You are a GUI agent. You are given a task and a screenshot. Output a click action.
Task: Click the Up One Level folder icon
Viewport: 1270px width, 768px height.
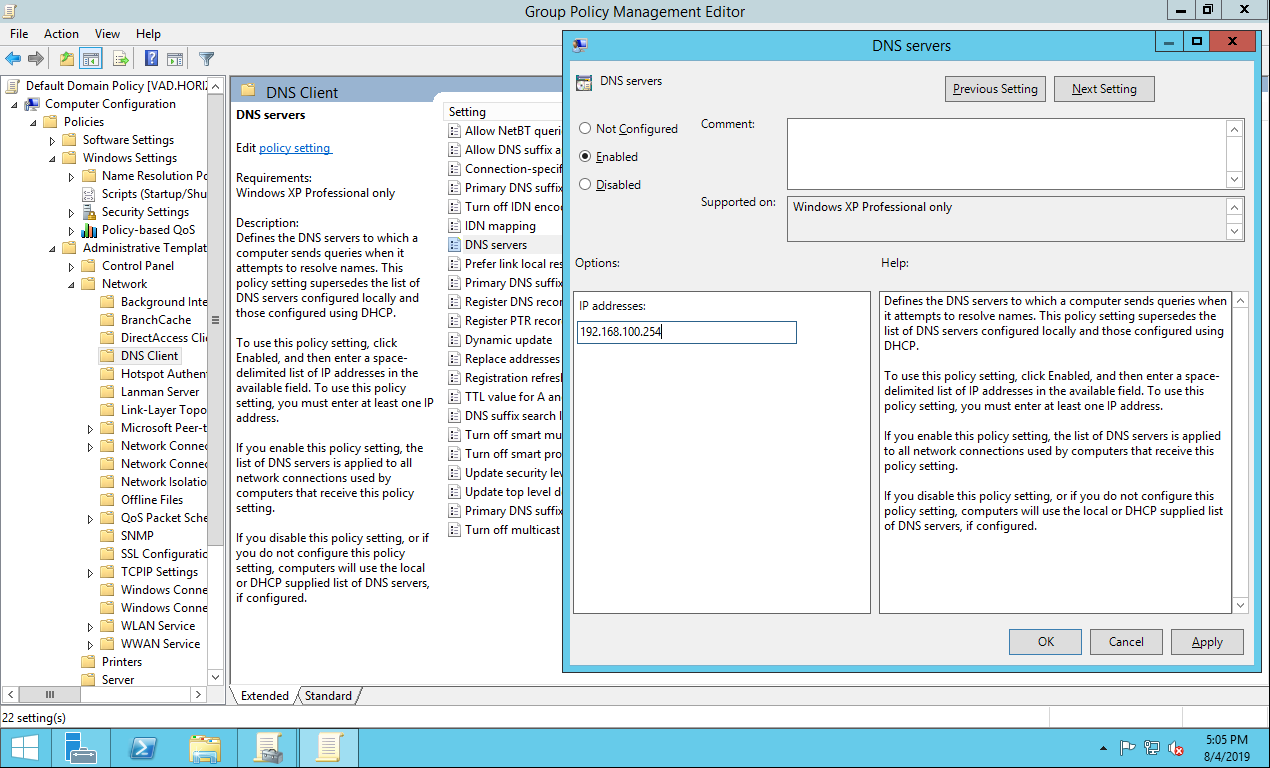(x=66, y=59)
